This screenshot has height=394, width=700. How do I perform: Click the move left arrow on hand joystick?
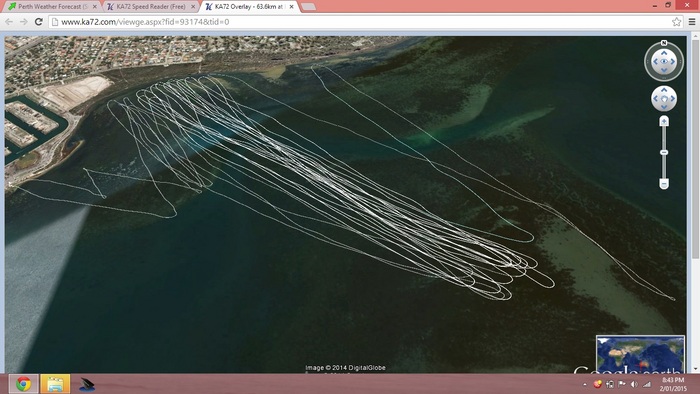656,99
